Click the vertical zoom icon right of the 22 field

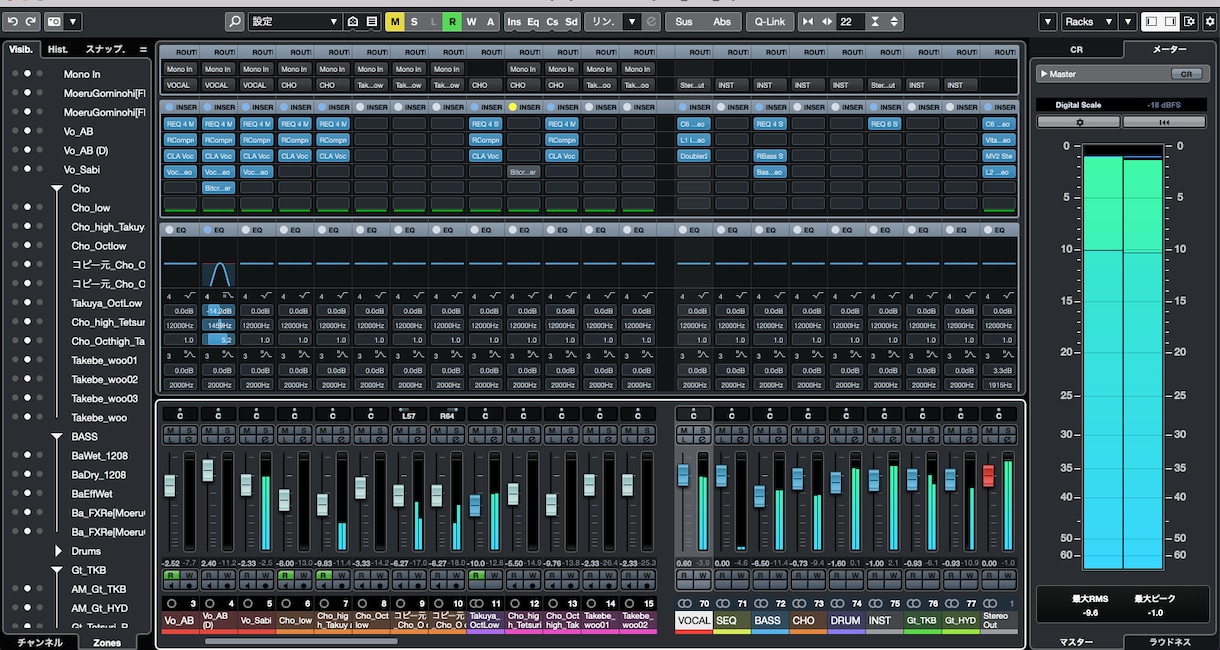(x=875, y=21)
